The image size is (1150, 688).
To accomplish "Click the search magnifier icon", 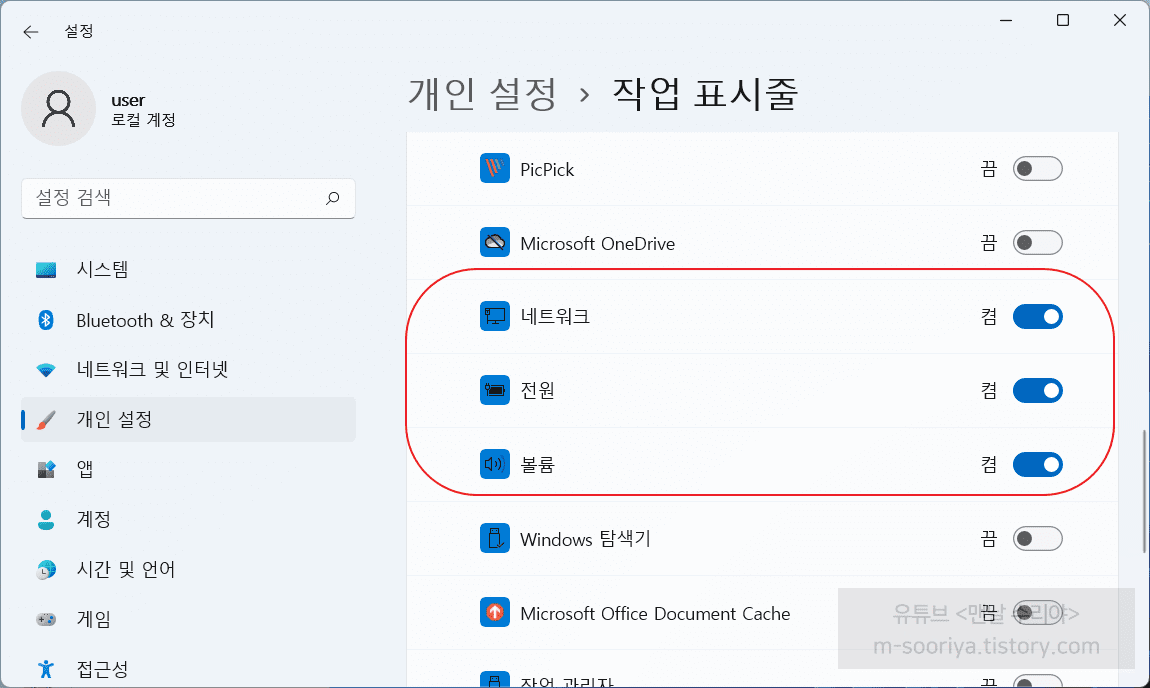I will click(x=332, y=198).
